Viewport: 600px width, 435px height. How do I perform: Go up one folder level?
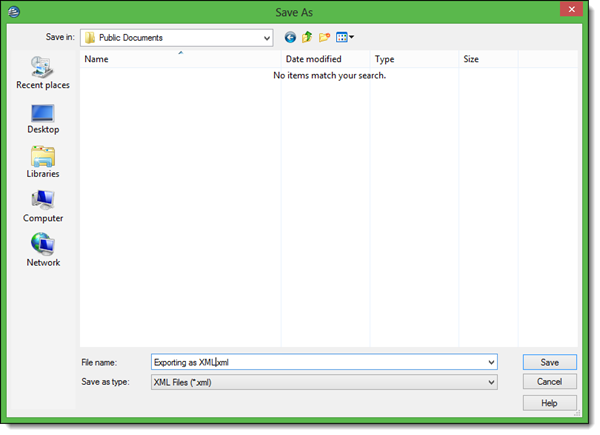coord(307,38)
